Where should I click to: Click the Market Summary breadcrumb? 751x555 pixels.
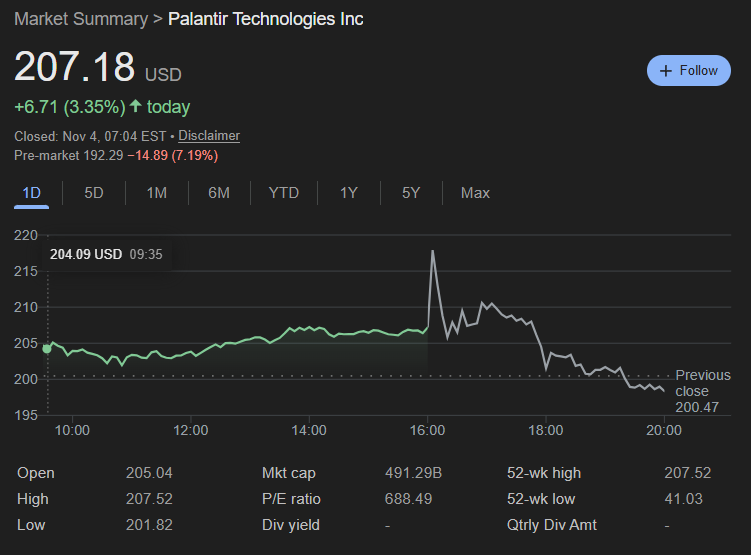click(79, 19)
